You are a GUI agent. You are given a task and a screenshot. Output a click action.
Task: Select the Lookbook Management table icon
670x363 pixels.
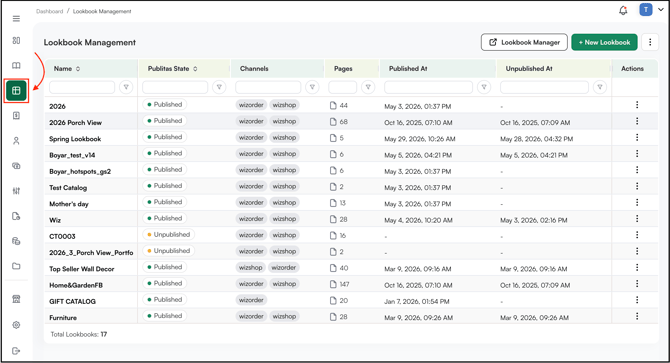click(16, 91)
